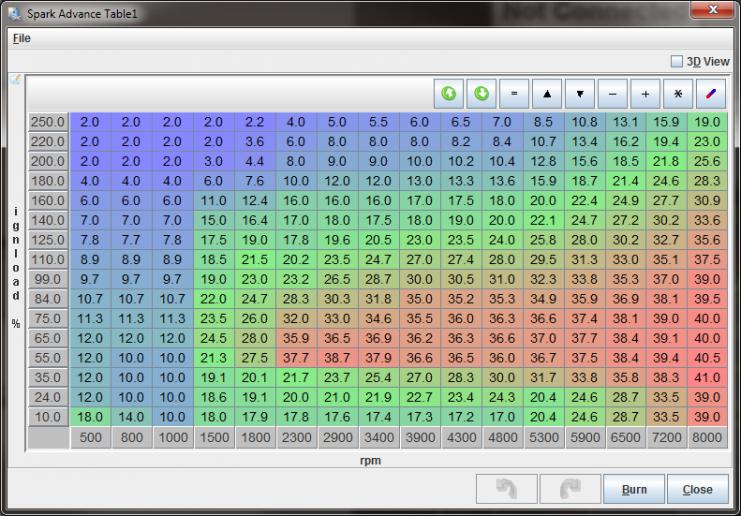
Task: Select the 500 rpm column header
Action: point(89,437)
